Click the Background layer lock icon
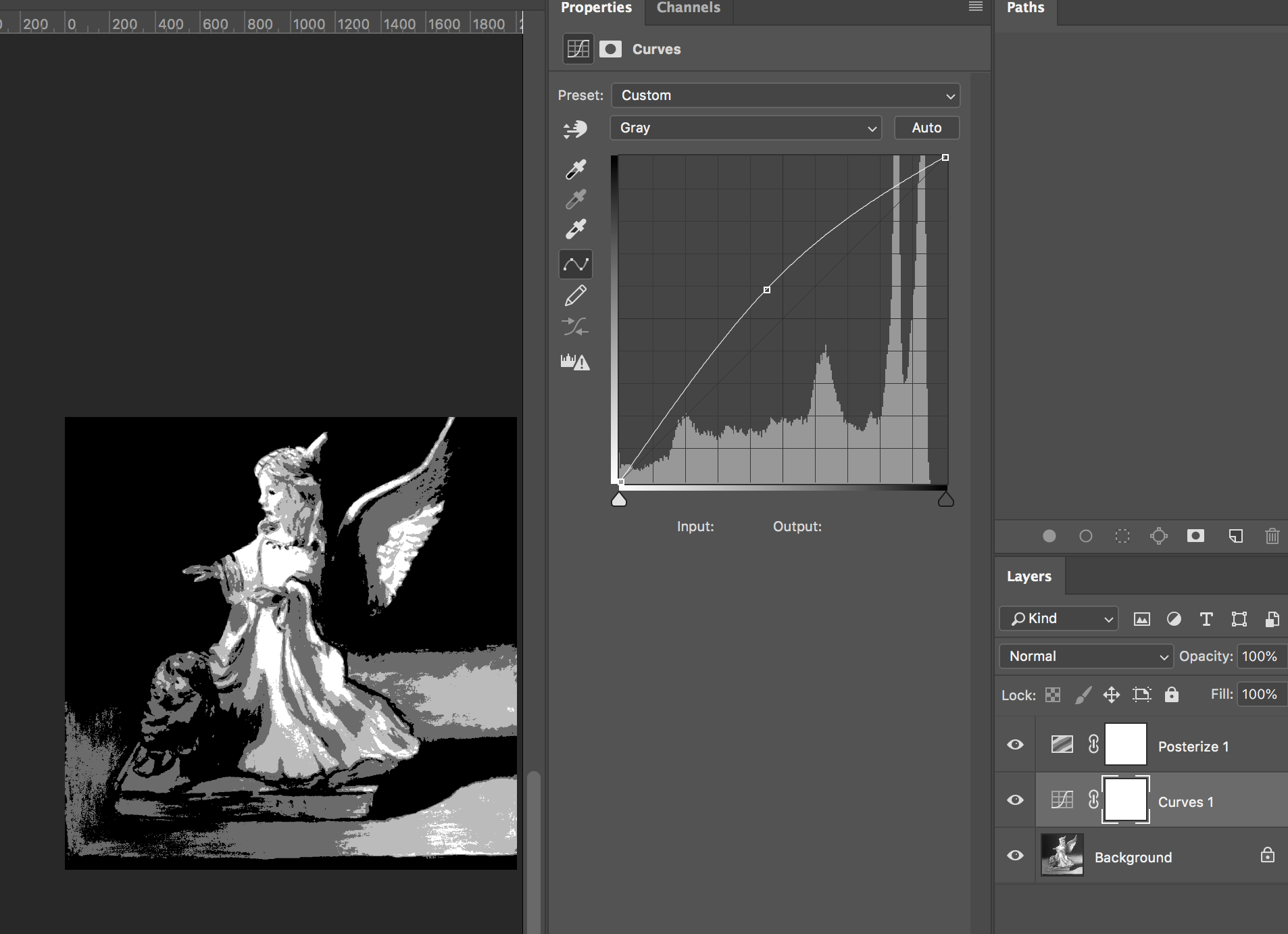1288x934 pixels. point(1268,856)
